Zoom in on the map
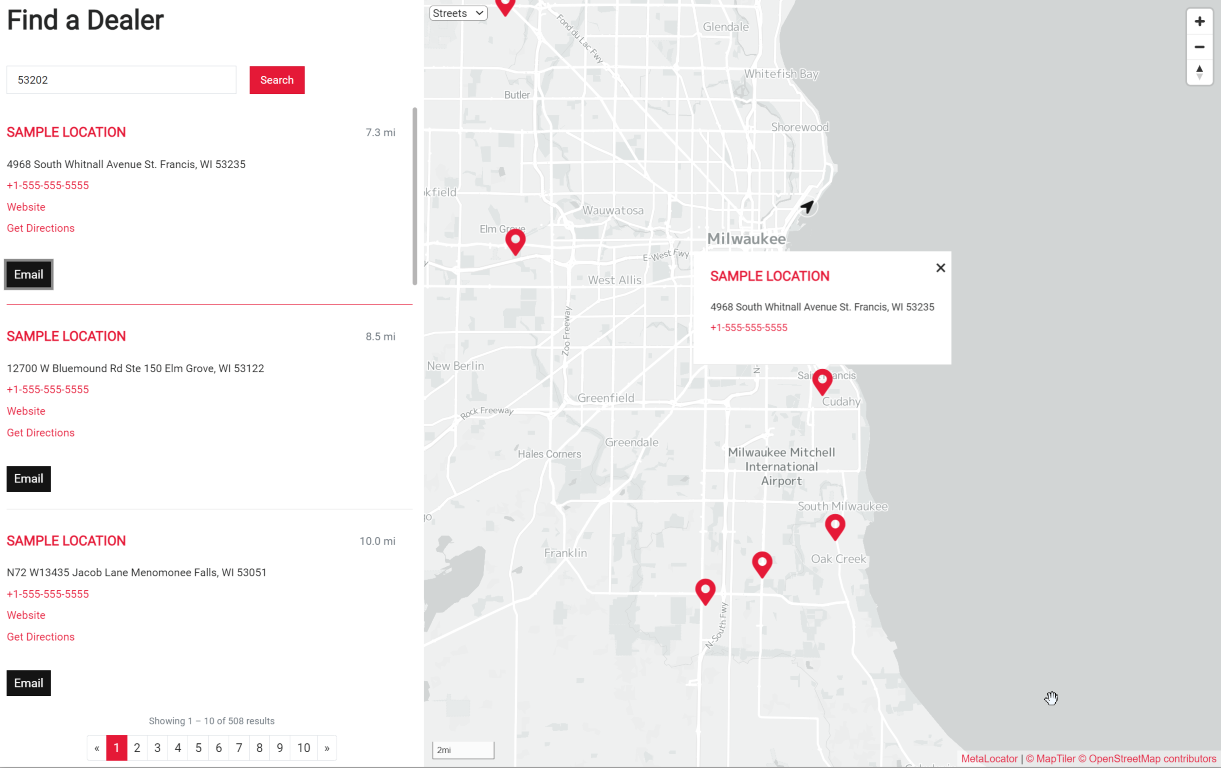 pos(1199,21)
